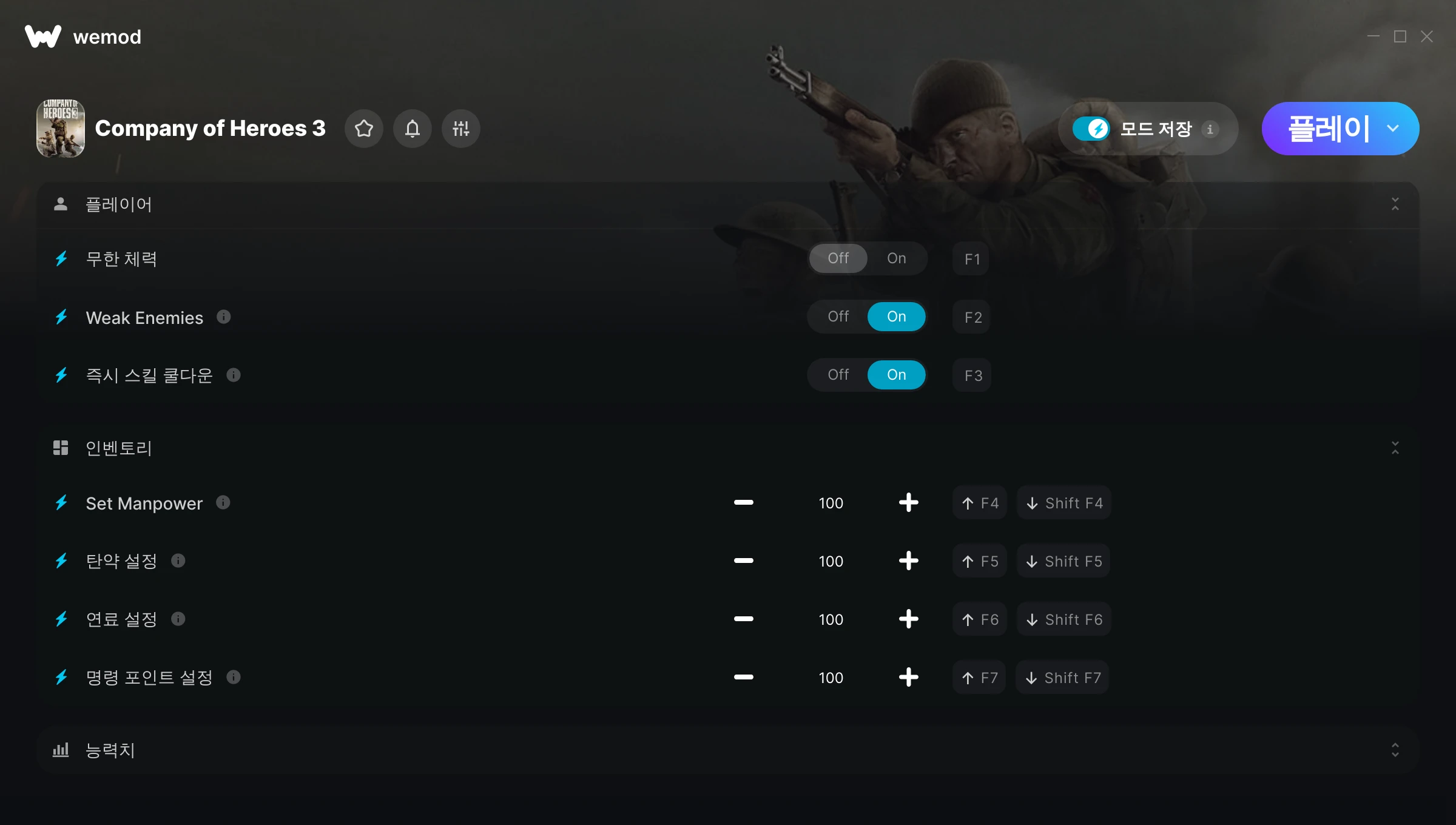The width and height of the screenshot is (1456, 825).
Task: Click the wemod logo
Action: 83,36
